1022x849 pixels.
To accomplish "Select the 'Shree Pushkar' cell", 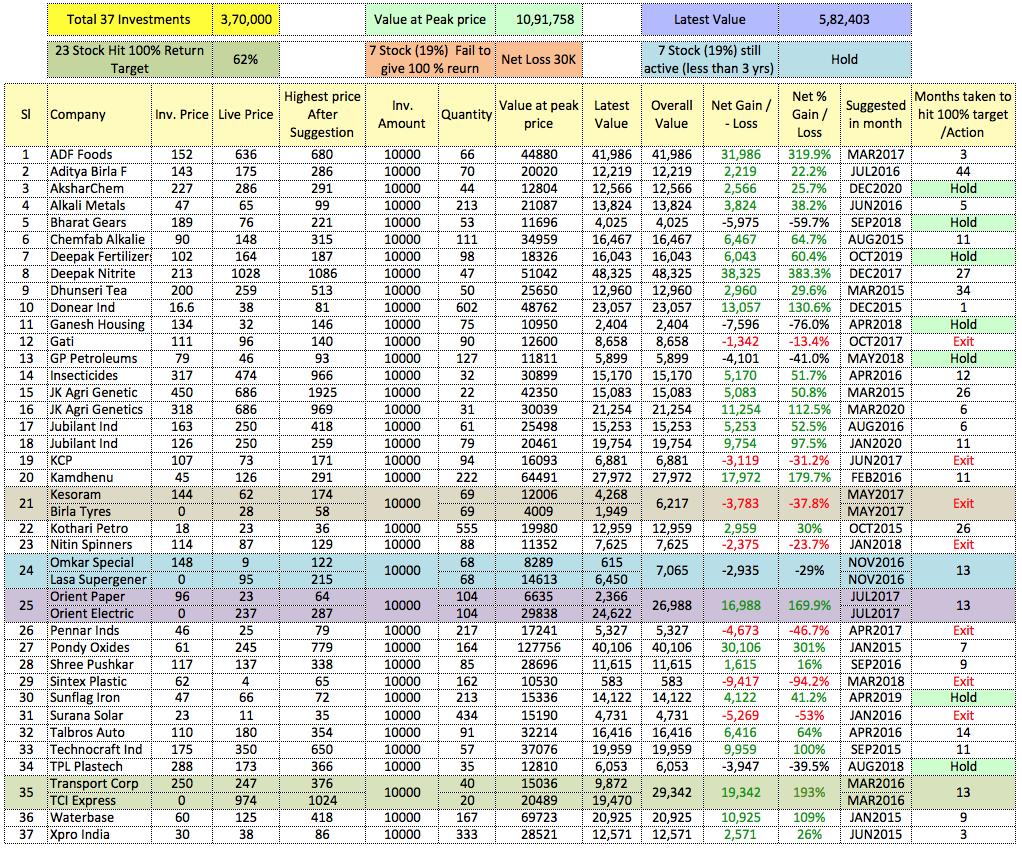I will (99, 665).
